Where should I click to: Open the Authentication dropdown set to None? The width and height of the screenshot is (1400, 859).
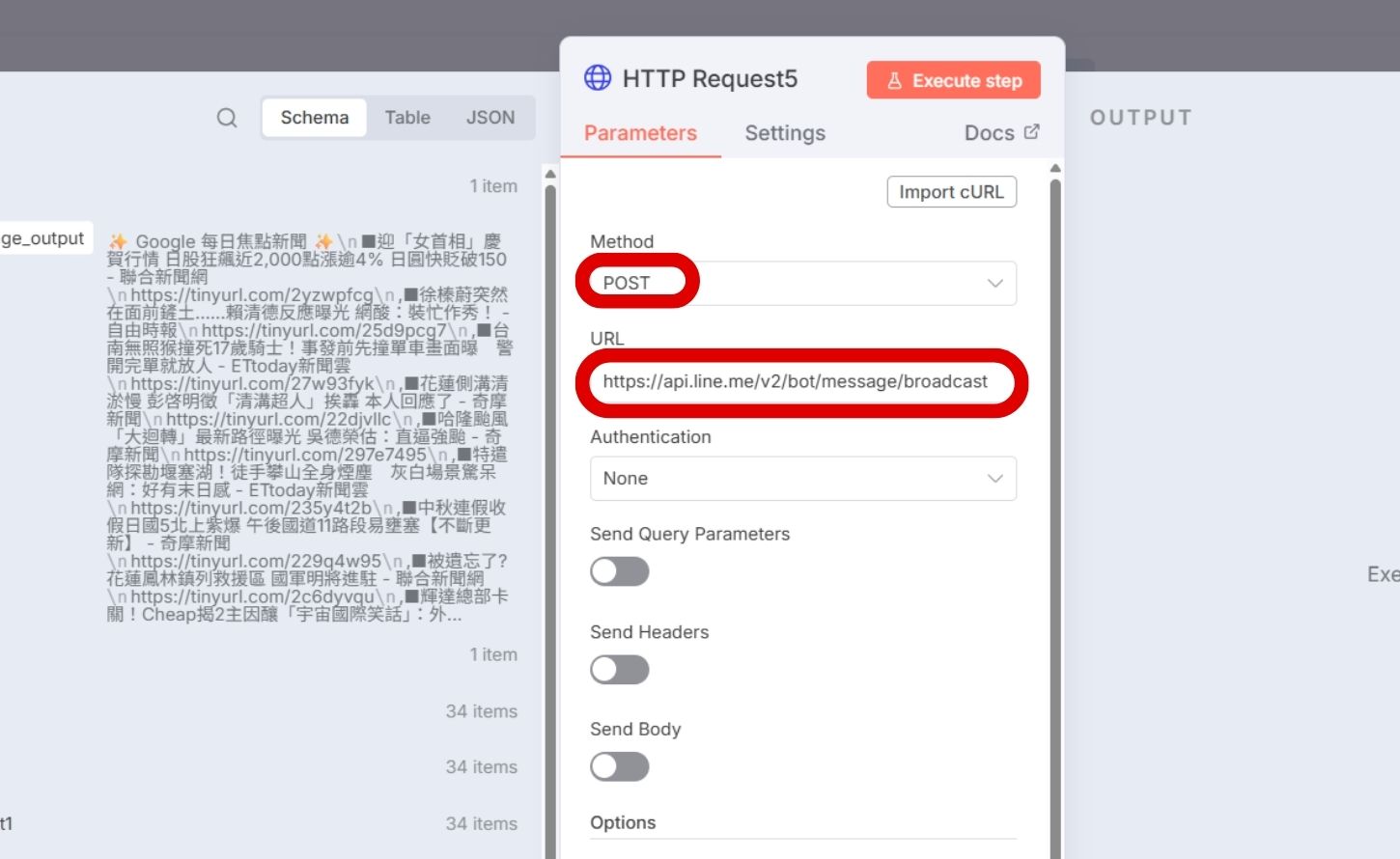click(x=801, y=478)
